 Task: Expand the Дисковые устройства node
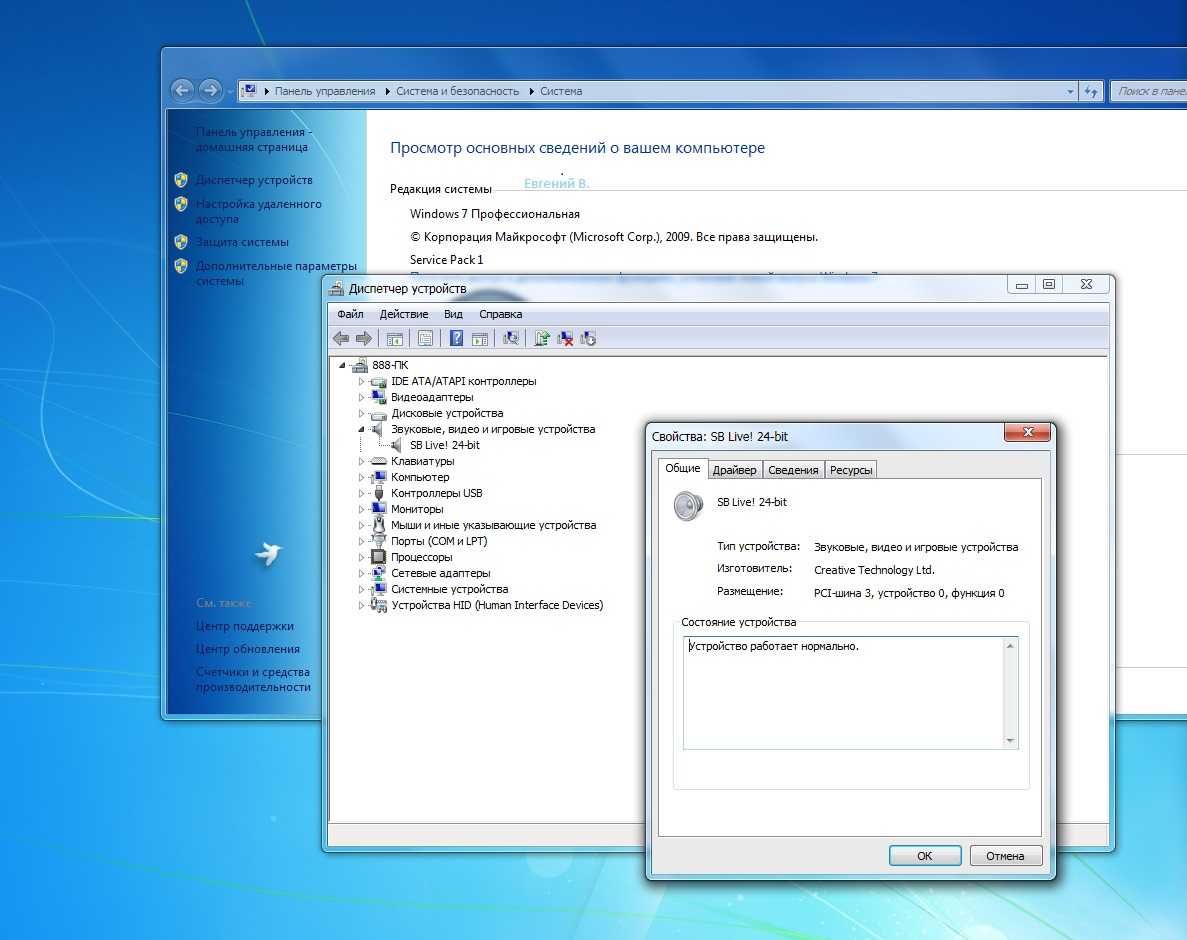[x=361, y=413]
